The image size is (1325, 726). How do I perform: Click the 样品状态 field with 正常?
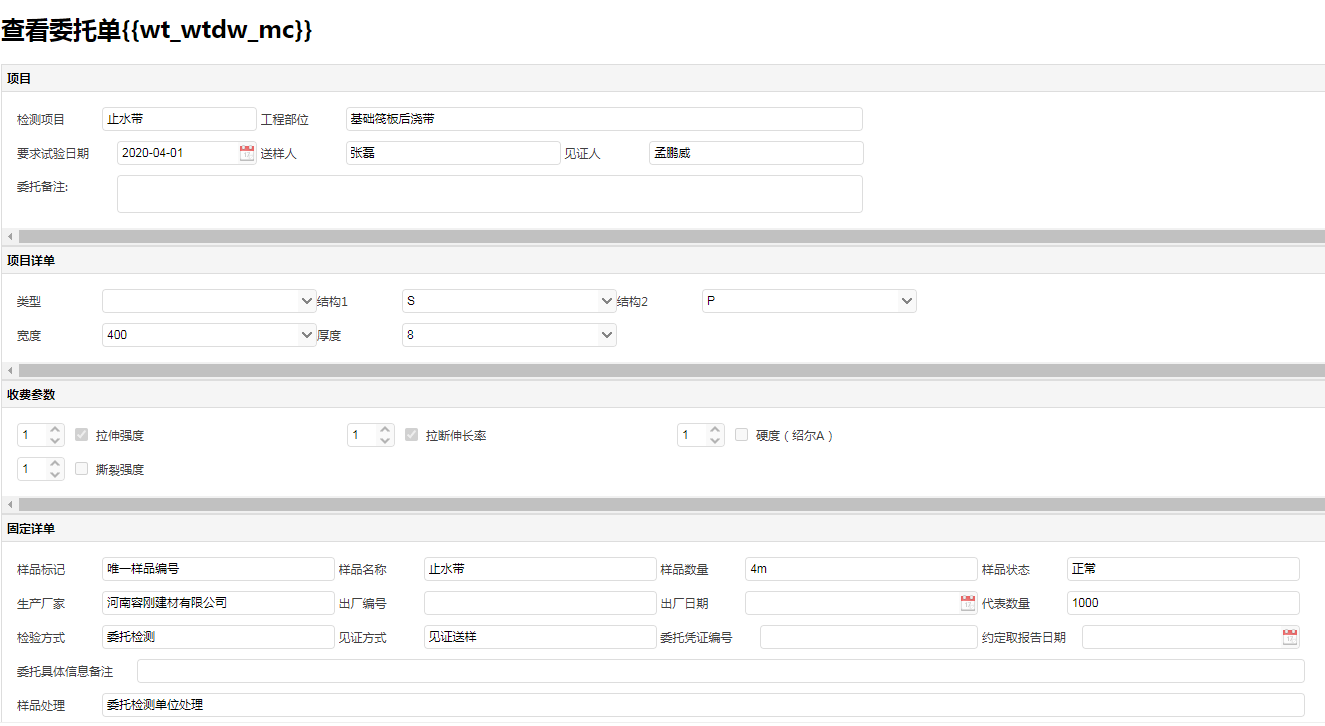pos(1183,569)
